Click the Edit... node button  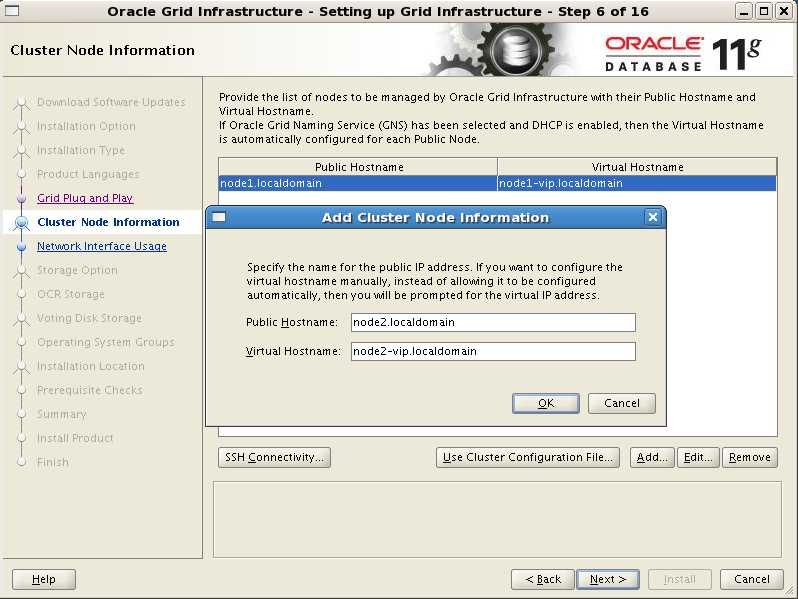coord(698,457)
